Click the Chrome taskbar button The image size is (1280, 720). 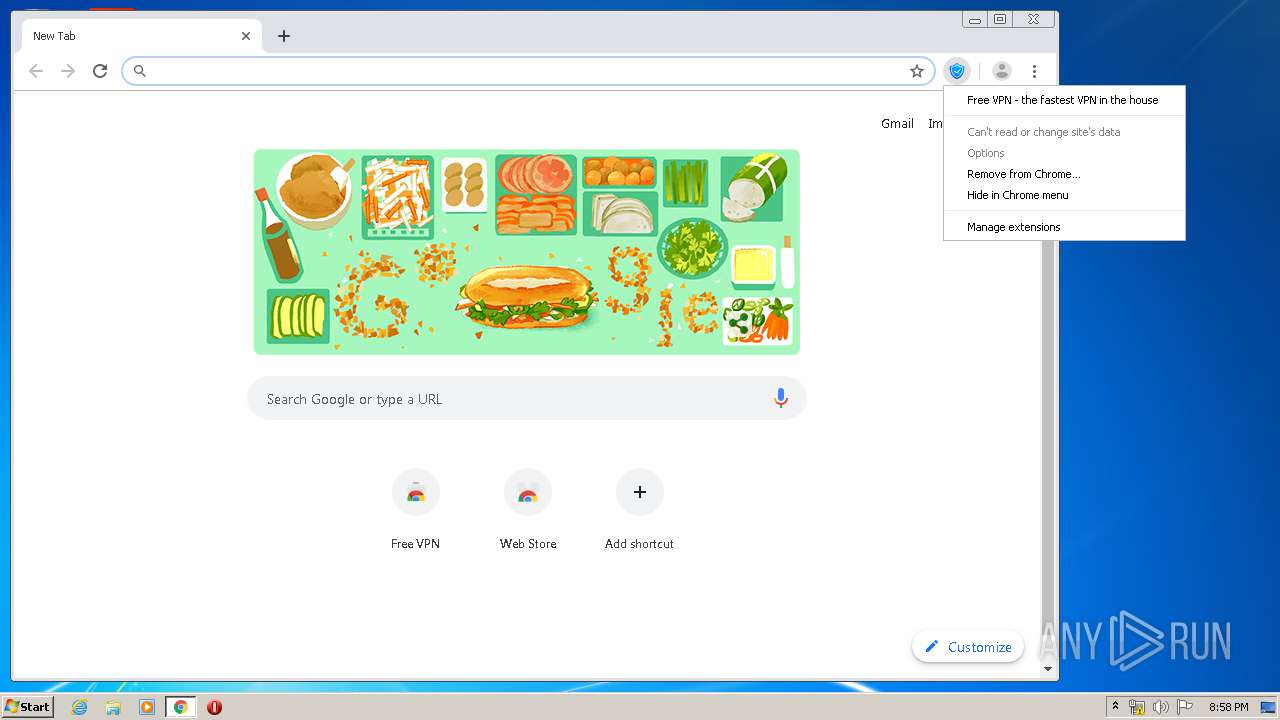[180, 707]
